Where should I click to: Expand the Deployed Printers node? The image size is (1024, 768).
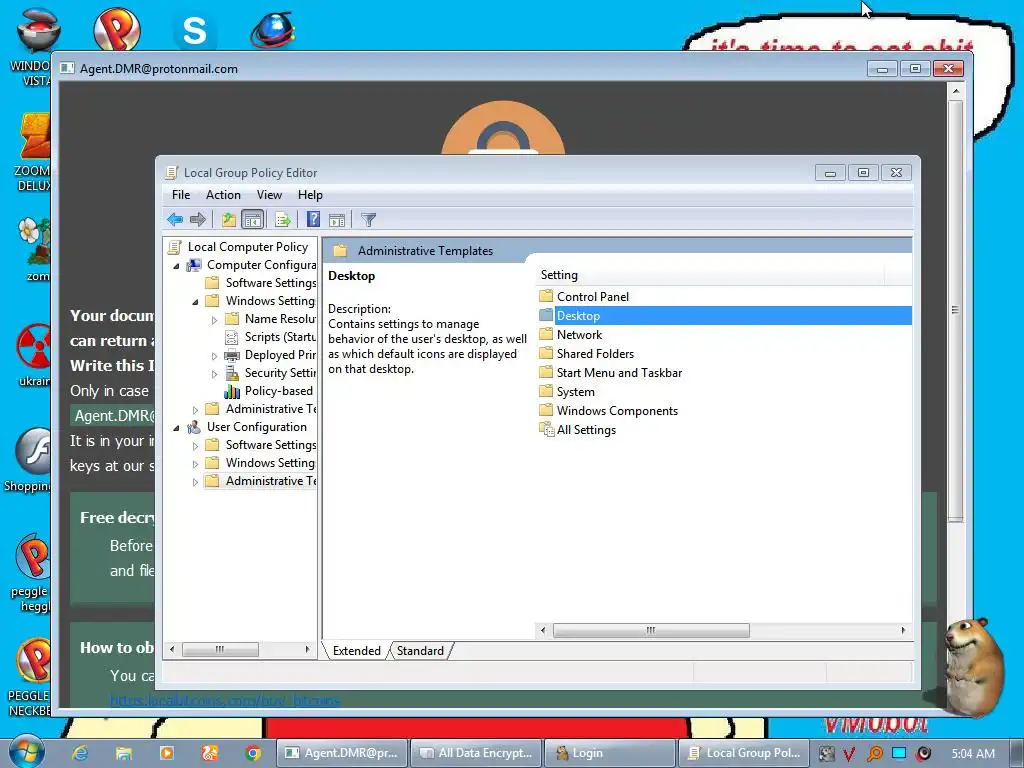[x=214, y=356]
